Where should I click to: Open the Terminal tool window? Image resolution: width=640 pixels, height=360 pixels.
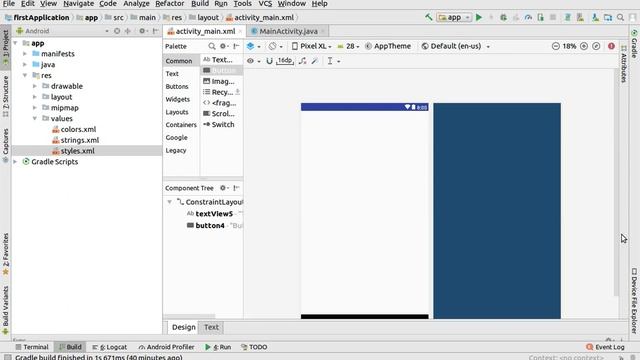(x=32, y=347)
